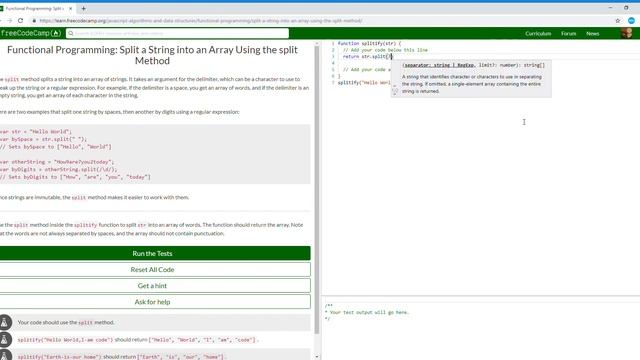Reload the page with refresh icon
This screenshot has height=360, width=640.
coord(20,20)
